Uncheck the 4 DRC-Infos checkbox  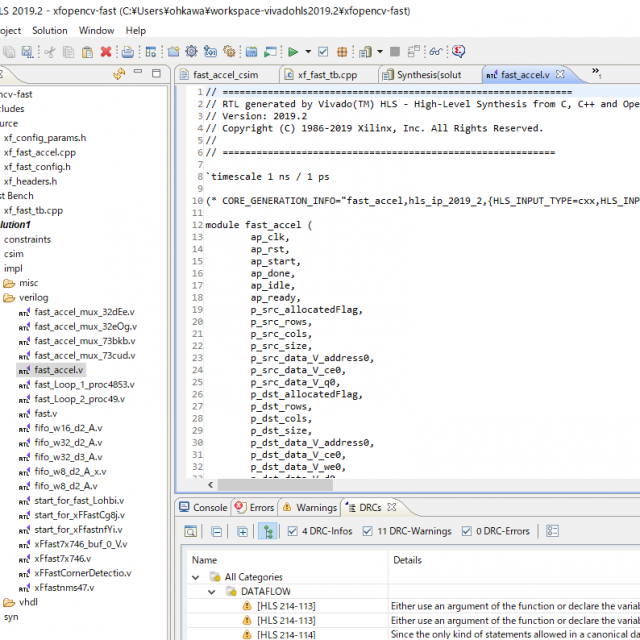293,532
